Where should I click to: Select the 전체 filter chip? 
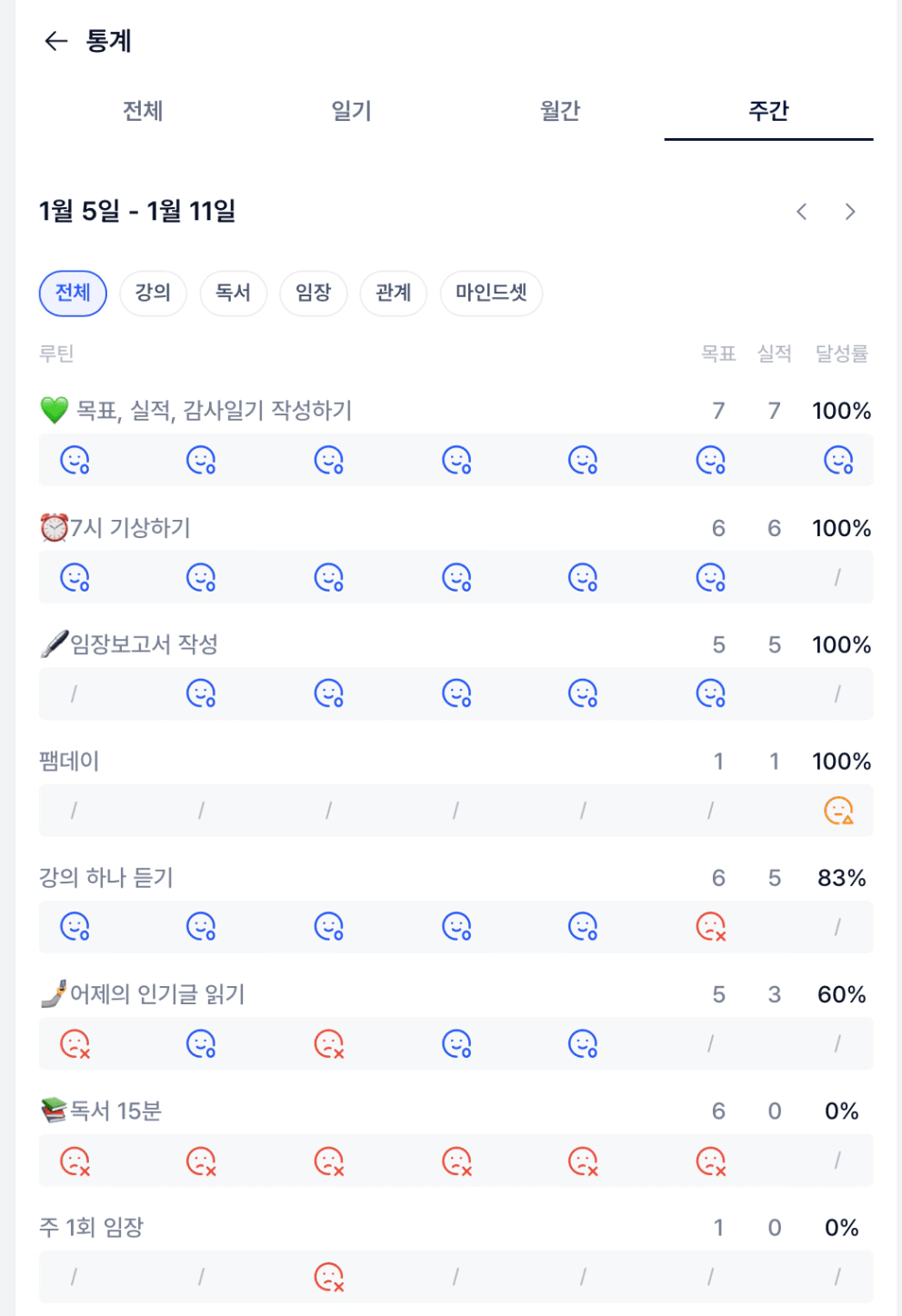tap(73, 293)
